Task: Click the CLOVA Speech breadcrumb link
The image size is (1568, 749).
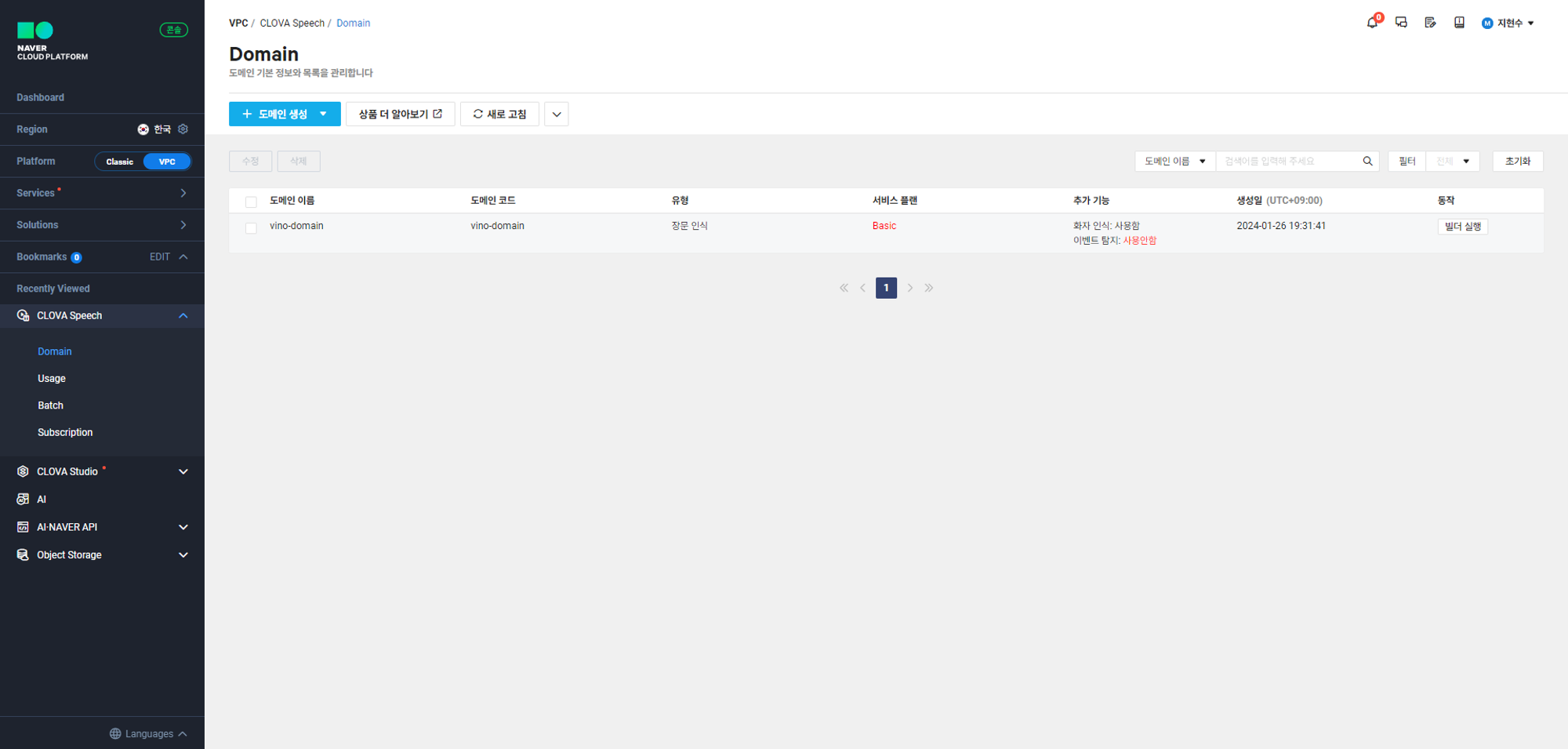Action: point(292,24)
